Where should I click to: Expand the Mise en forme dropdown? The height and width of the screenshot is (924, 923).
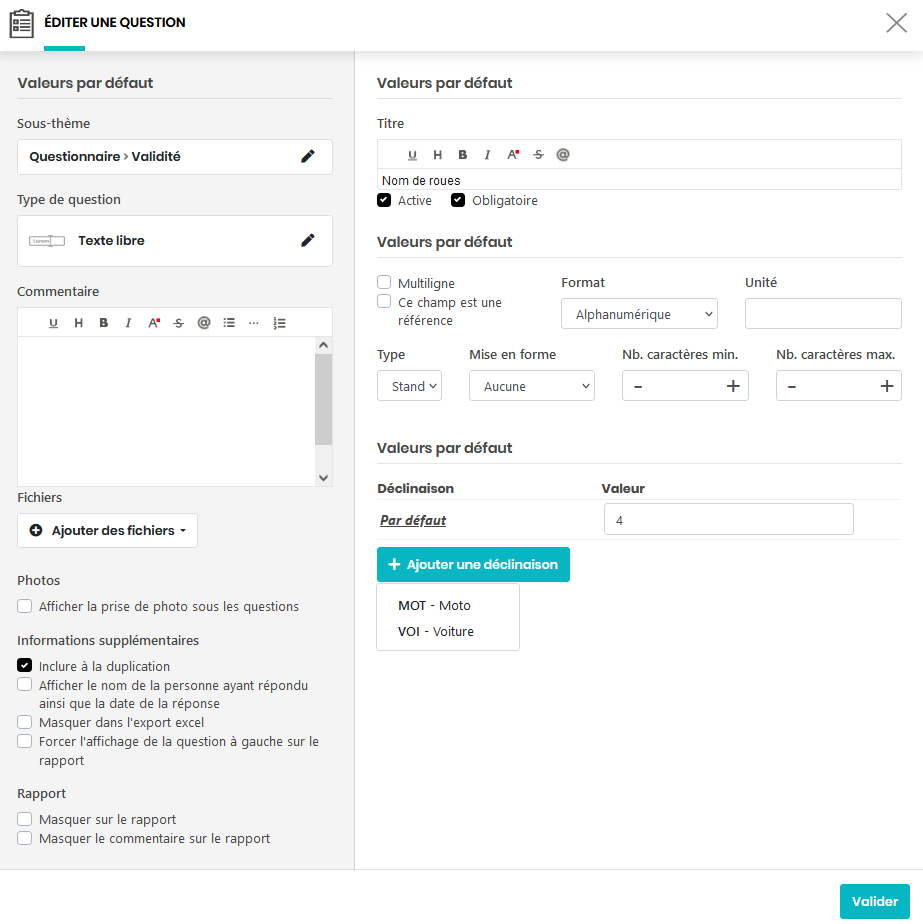(531, 386)
